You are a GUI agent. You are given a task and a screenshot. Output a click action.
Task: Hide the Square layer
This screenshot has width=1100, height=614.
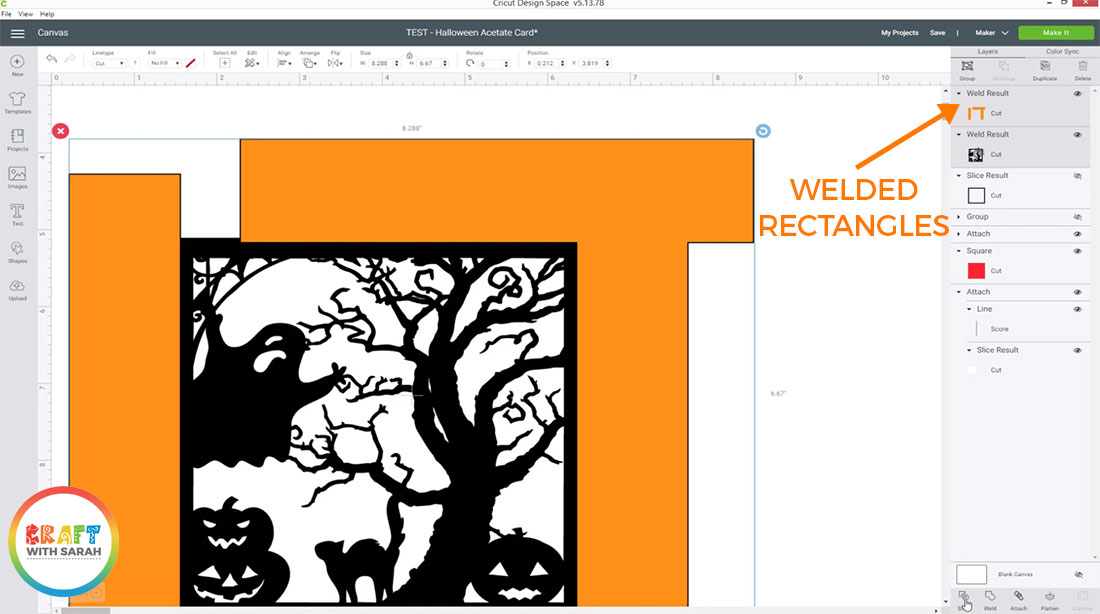pos(1078,251)
